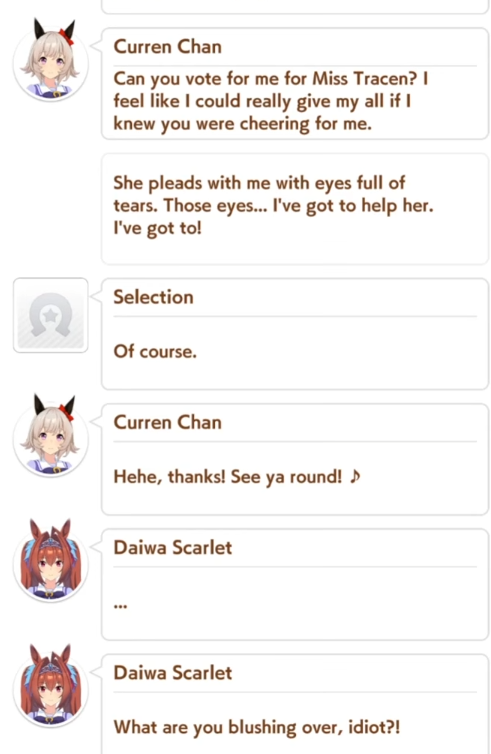Click the second 'Curren Chan' name header
Viewport: 491px width, 754px height.
[x=167, y=422]
